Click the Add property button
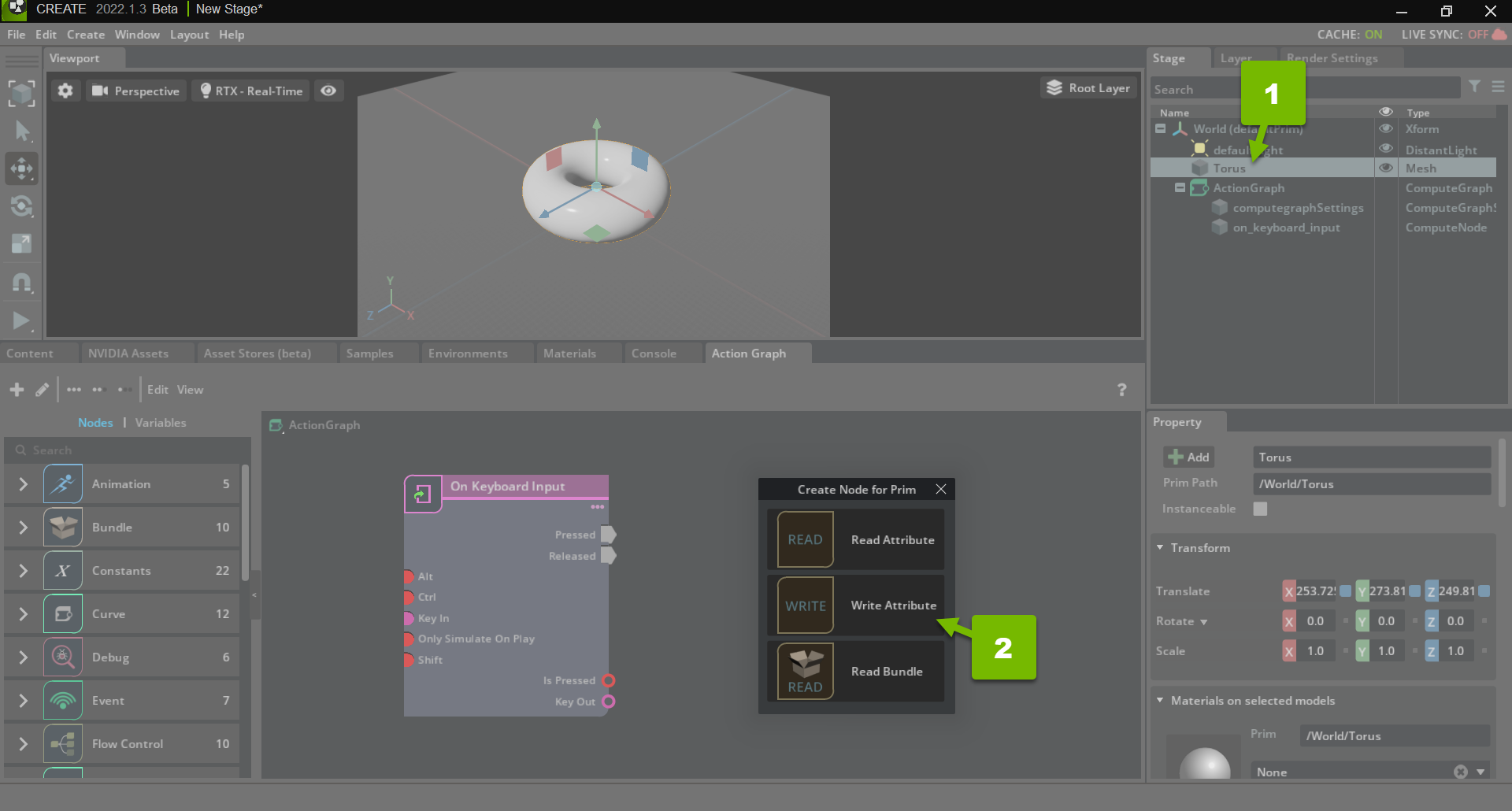The height and width of the screenshot is (811, 1512). (x=1189, y=457)
